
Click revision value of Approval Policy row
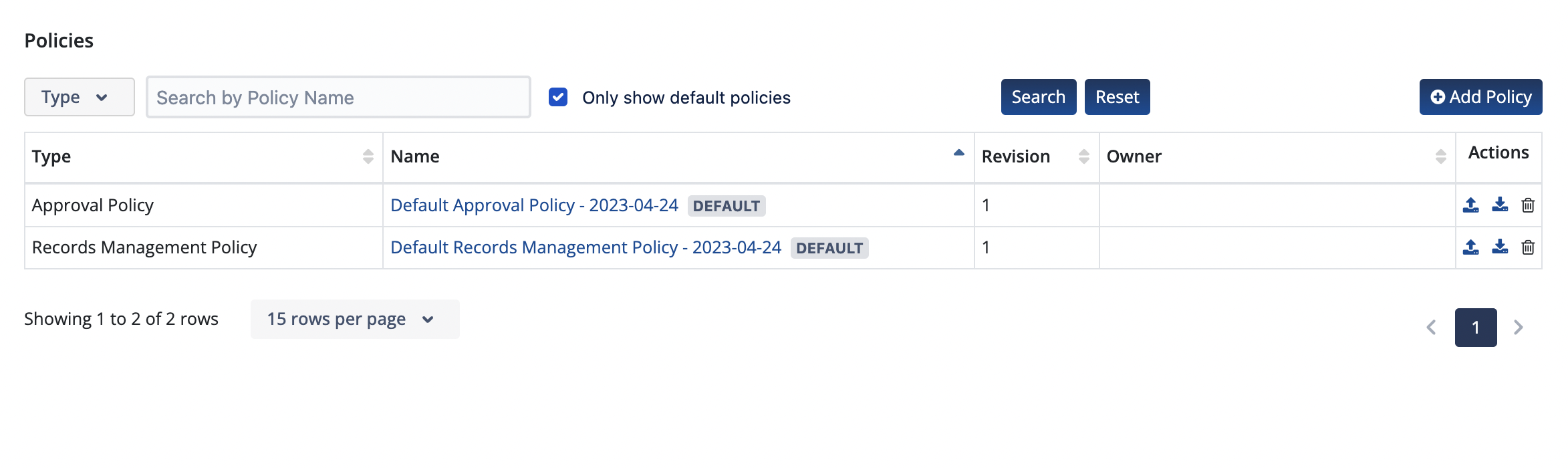pyautogui.click(x=986, y=205)
